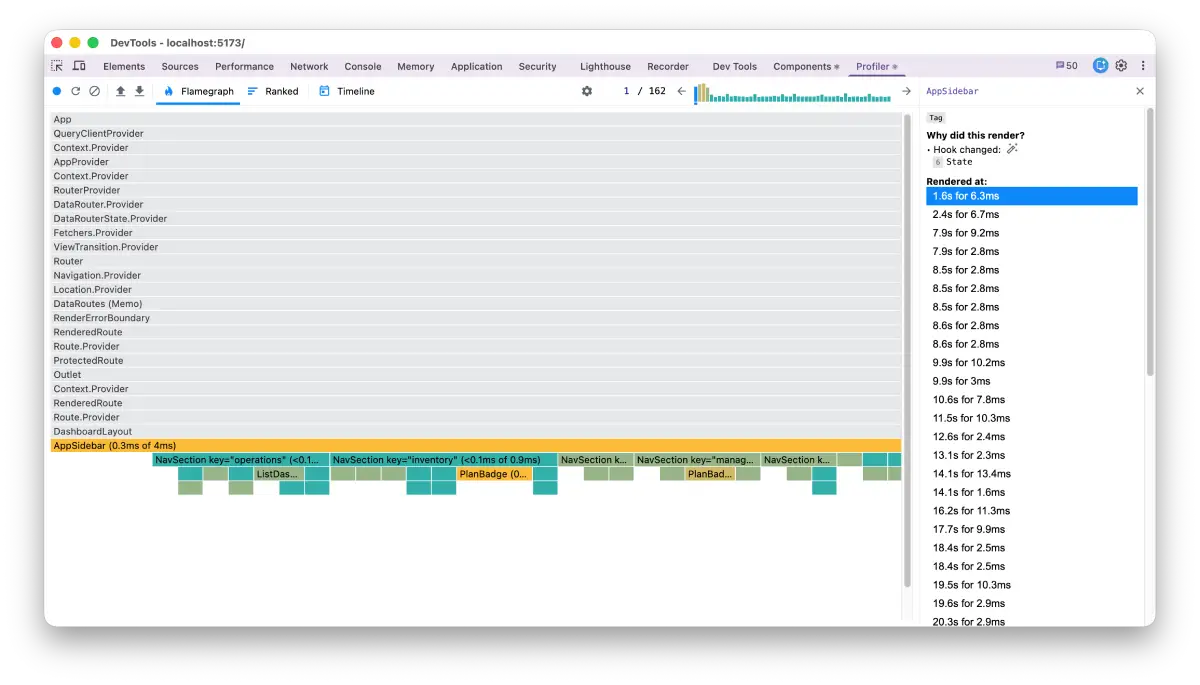Select render at 19.5s for 10.3ms
This screenshot has width=1200, height=685.
pyautogui.click(x=1032, y=585)
